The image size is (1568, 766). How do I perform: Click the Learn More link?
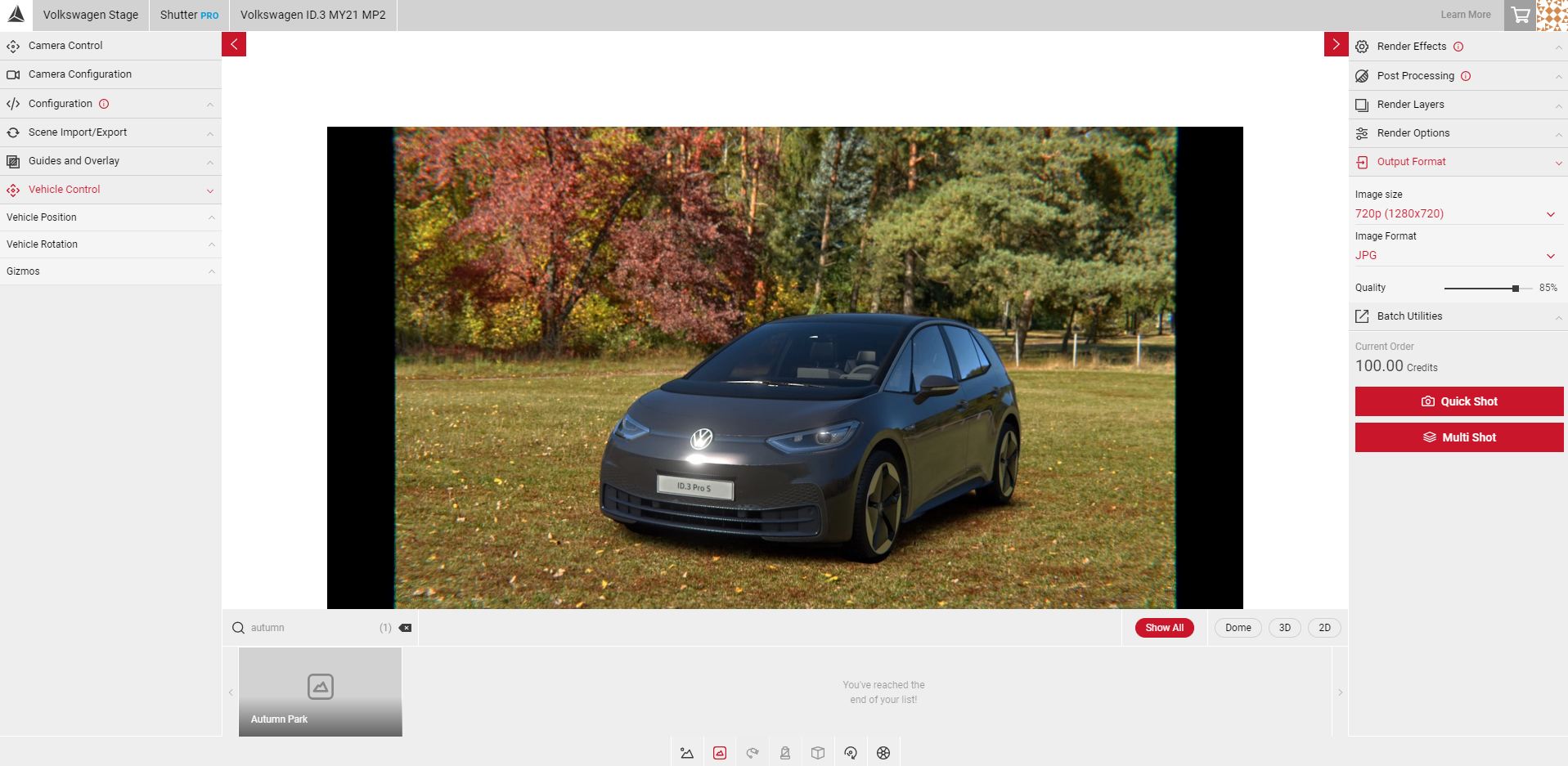1466,15
